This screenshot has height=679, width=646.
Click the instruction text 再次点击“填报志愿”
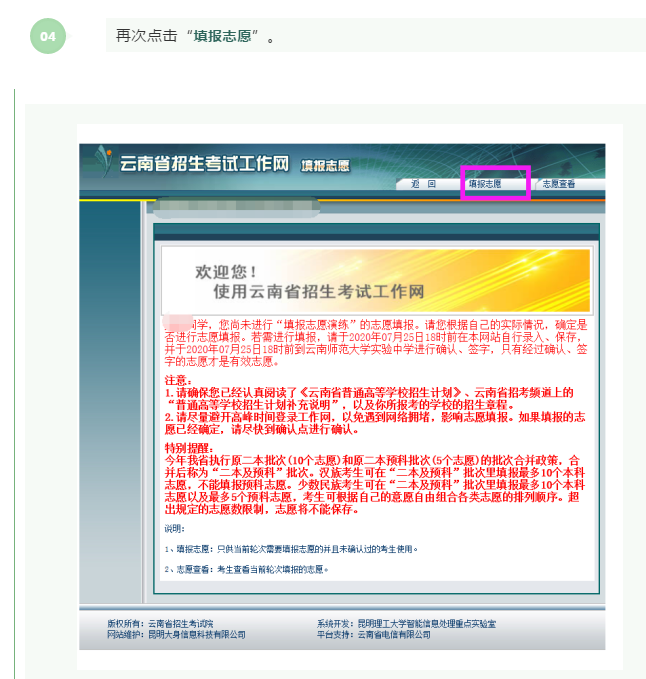pyautogui.click(x=195, y=36)
